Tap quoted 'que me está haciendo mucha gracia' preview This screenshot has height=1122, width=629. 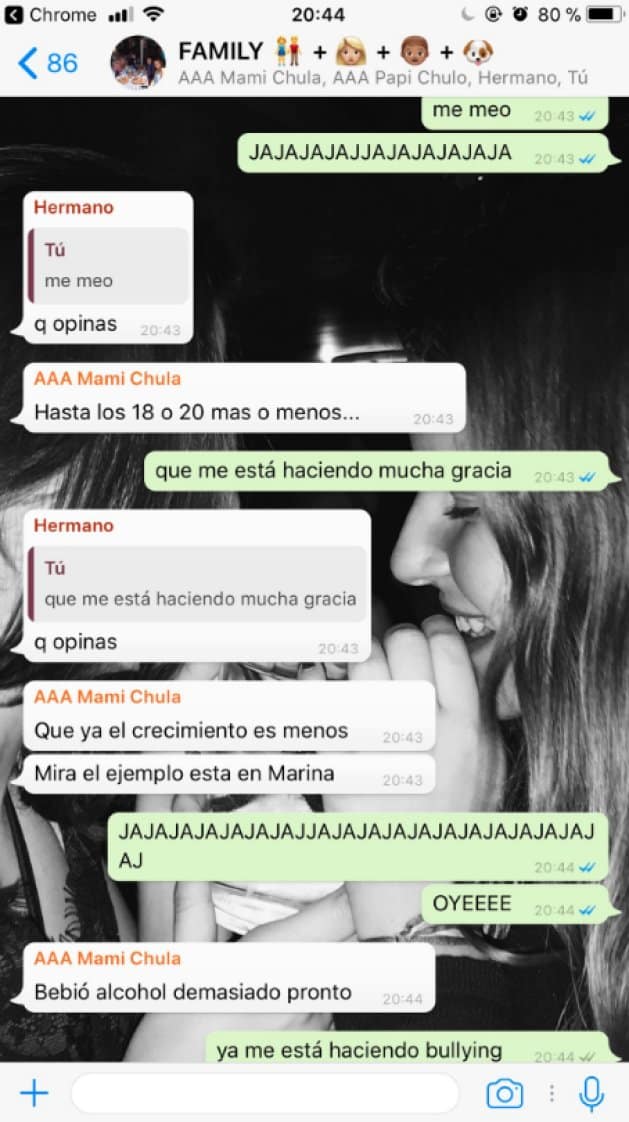click(x=198, y=583)
